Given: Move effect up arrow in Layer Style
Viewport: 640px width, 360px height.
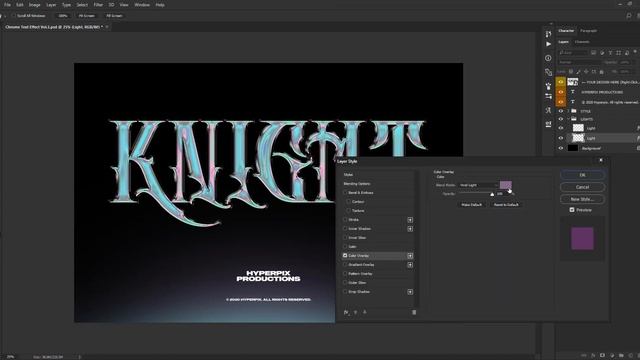Looking at the screenshot, I should point(356,312).
